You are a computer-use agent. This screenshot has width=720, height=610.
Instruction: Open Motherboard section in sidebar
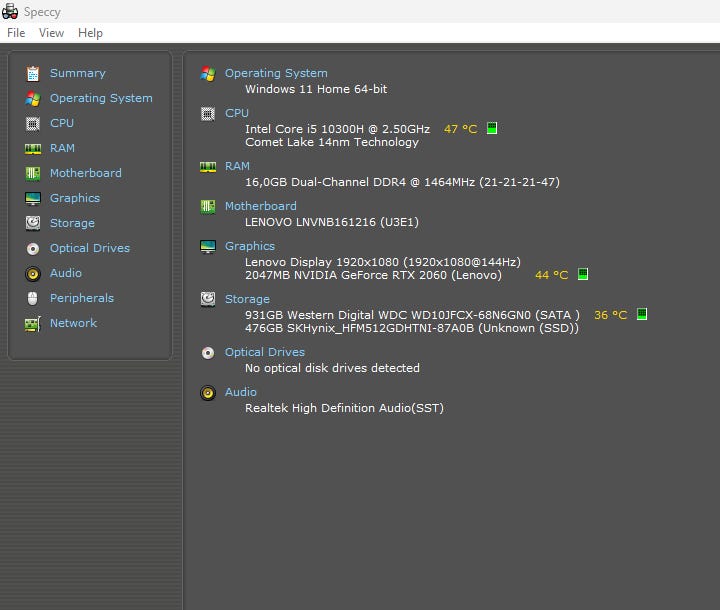tap(86, 173)
